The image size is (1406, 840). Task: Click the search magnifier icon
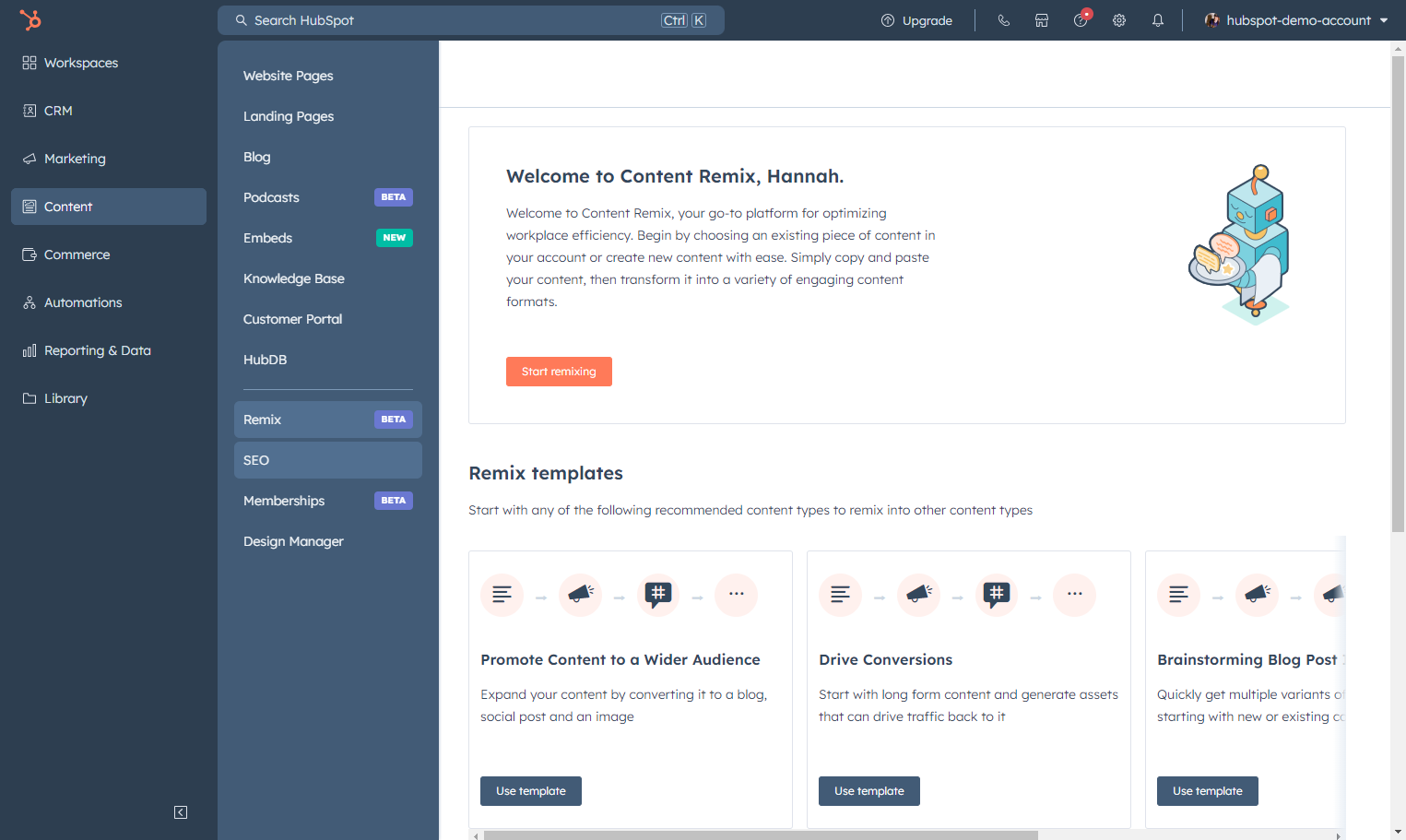coord(242,20)
